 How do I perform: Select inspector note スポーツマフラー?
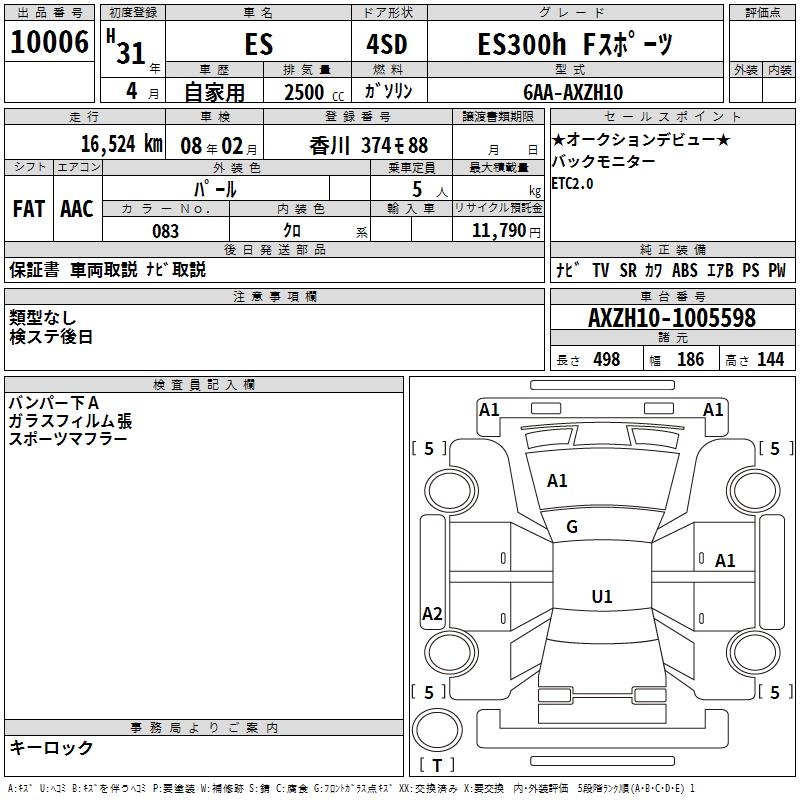point(68,439)
